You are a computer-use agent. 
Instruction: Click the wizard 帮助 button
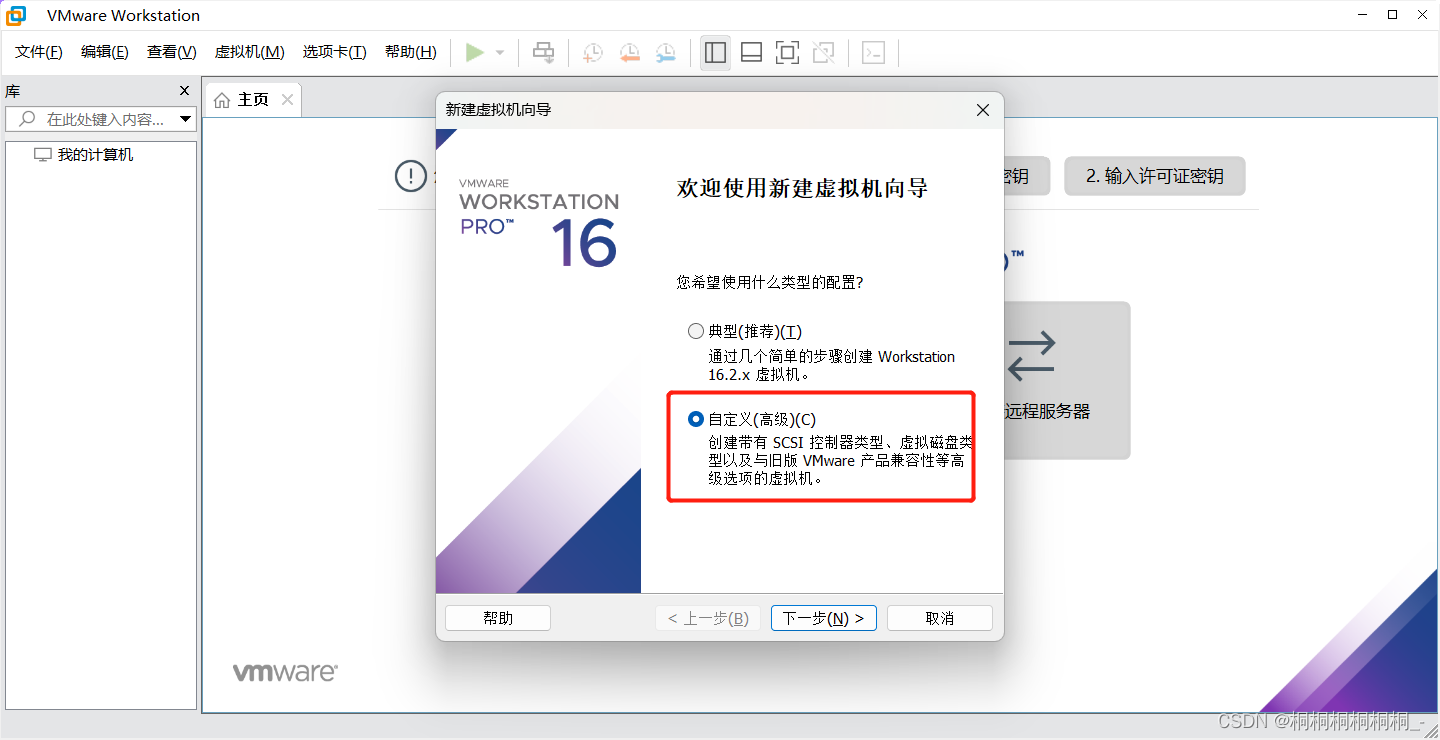click(498, 618)
